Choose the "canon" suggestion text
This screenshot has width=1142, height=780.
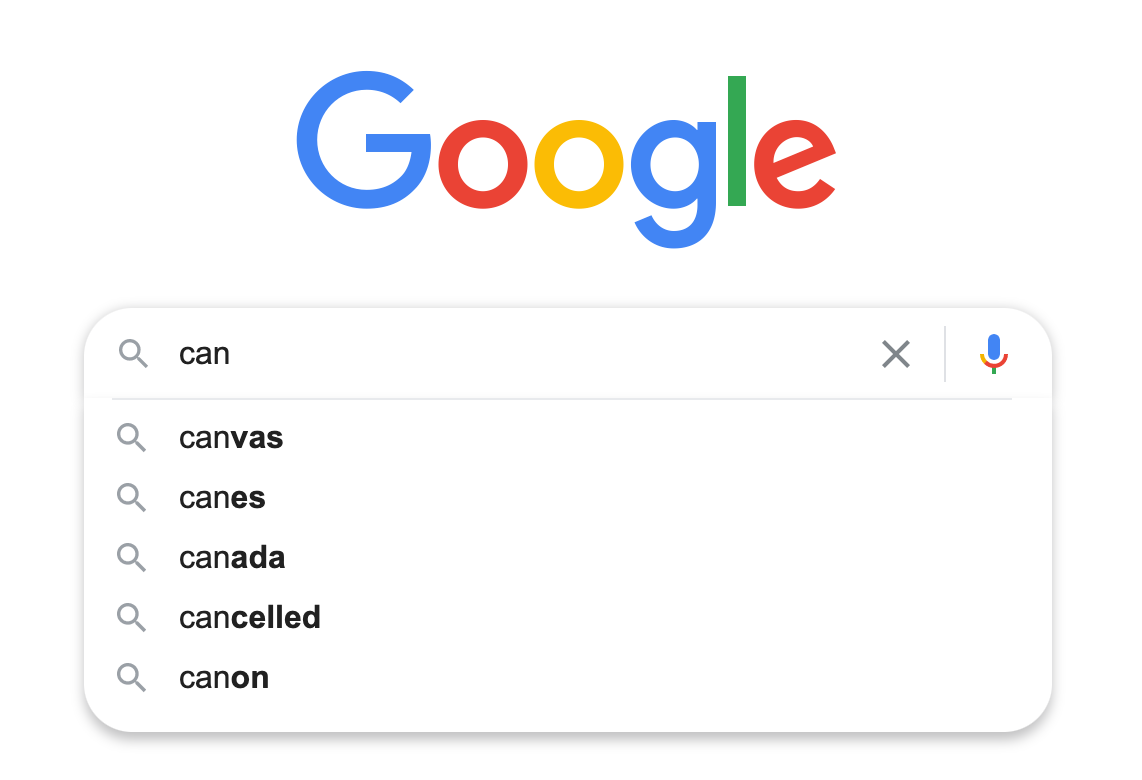click(x=224, y=678)
